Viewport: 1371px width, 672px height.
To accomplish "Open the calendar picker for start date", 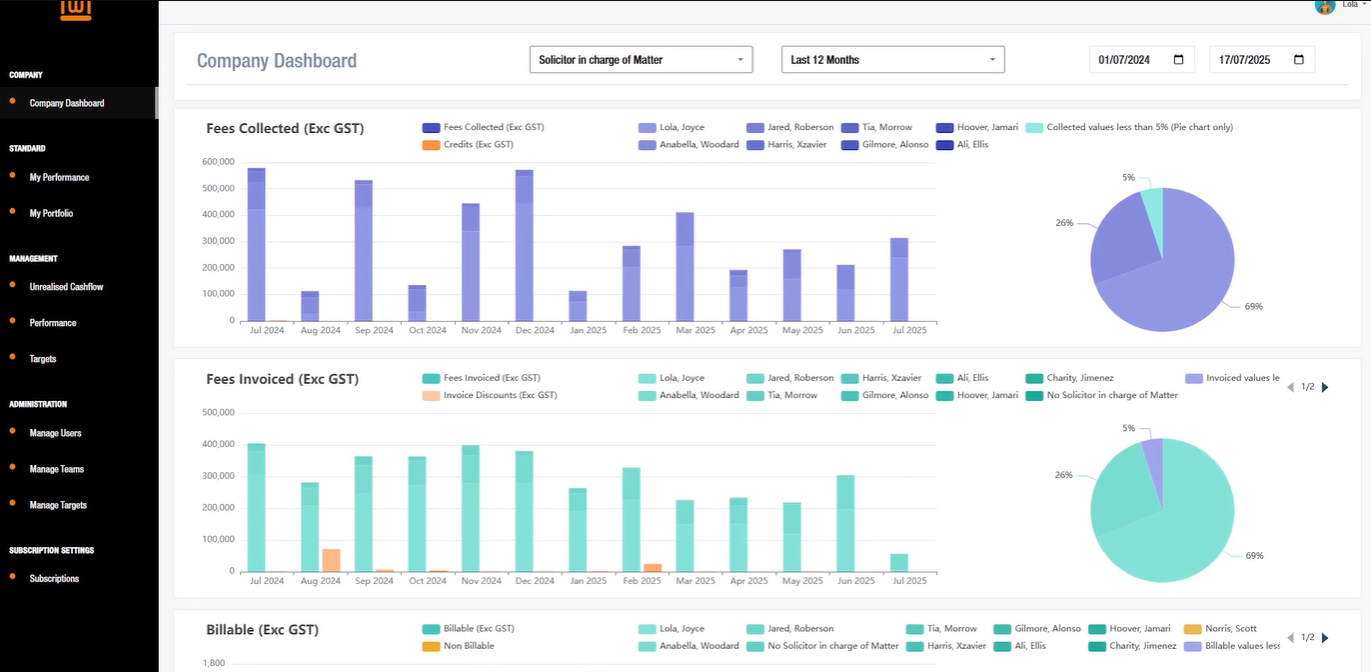I will tap(1178, 60).
